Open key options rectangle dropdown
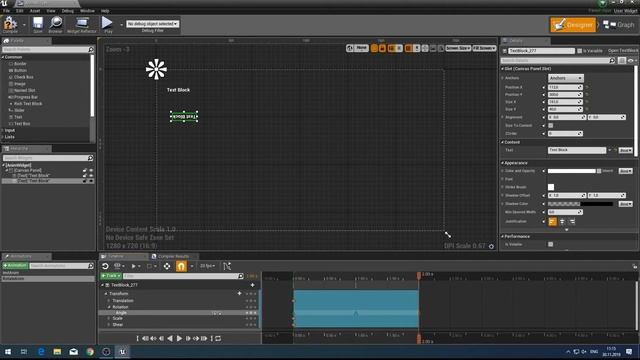The width and height of the screenshot is (640, 360). coord(151,266)
